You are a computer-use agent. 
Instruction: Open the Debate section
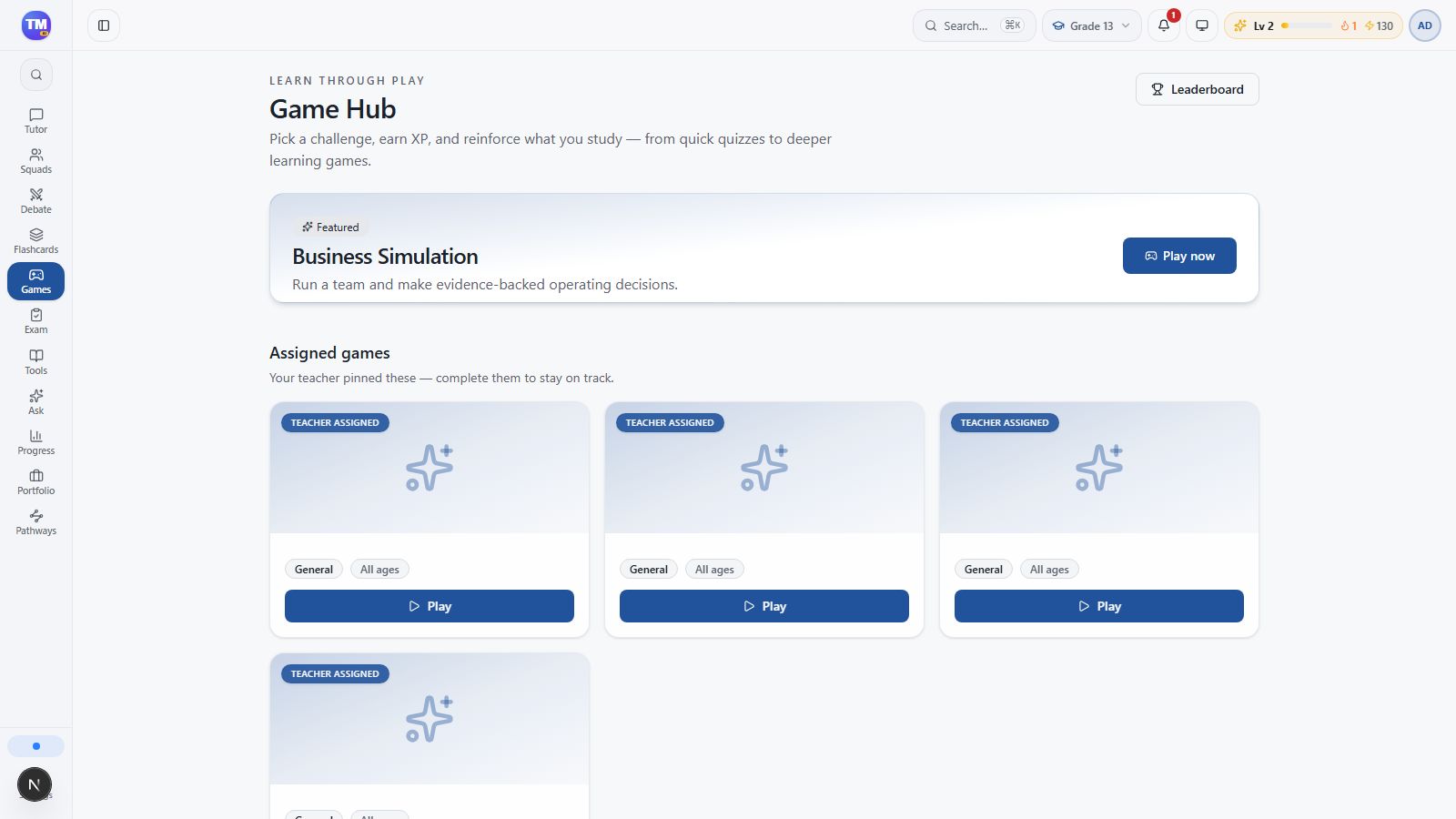point(36,201)
